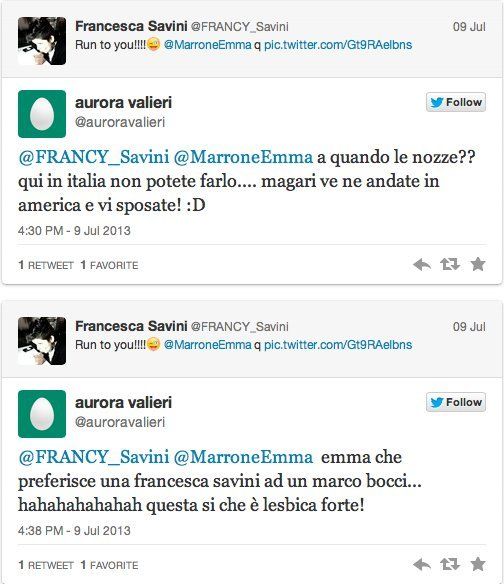Screen dimensions: 504x584
Task: View the 1 FAVORITE count on second tweet
Action: tap(109, 565)
